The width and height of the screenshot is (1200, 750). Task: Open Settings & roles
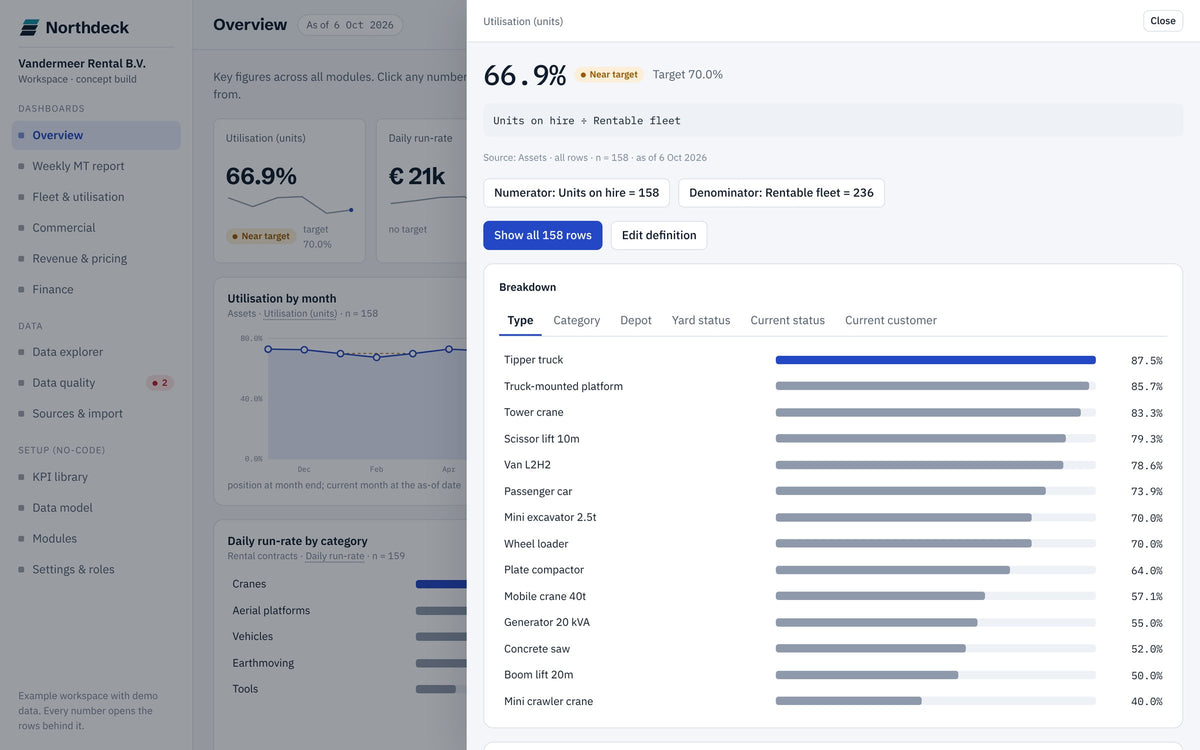[96, 570]
